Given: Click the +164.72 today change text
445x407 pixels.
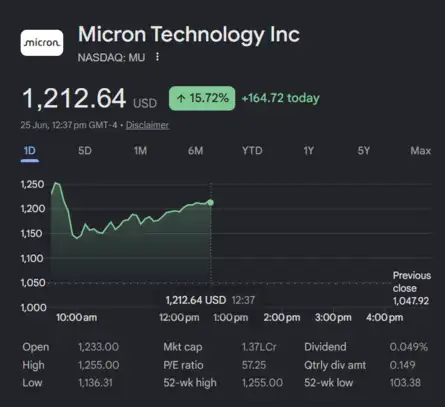Looking at the screenshot, I should [x=280, y=98].
